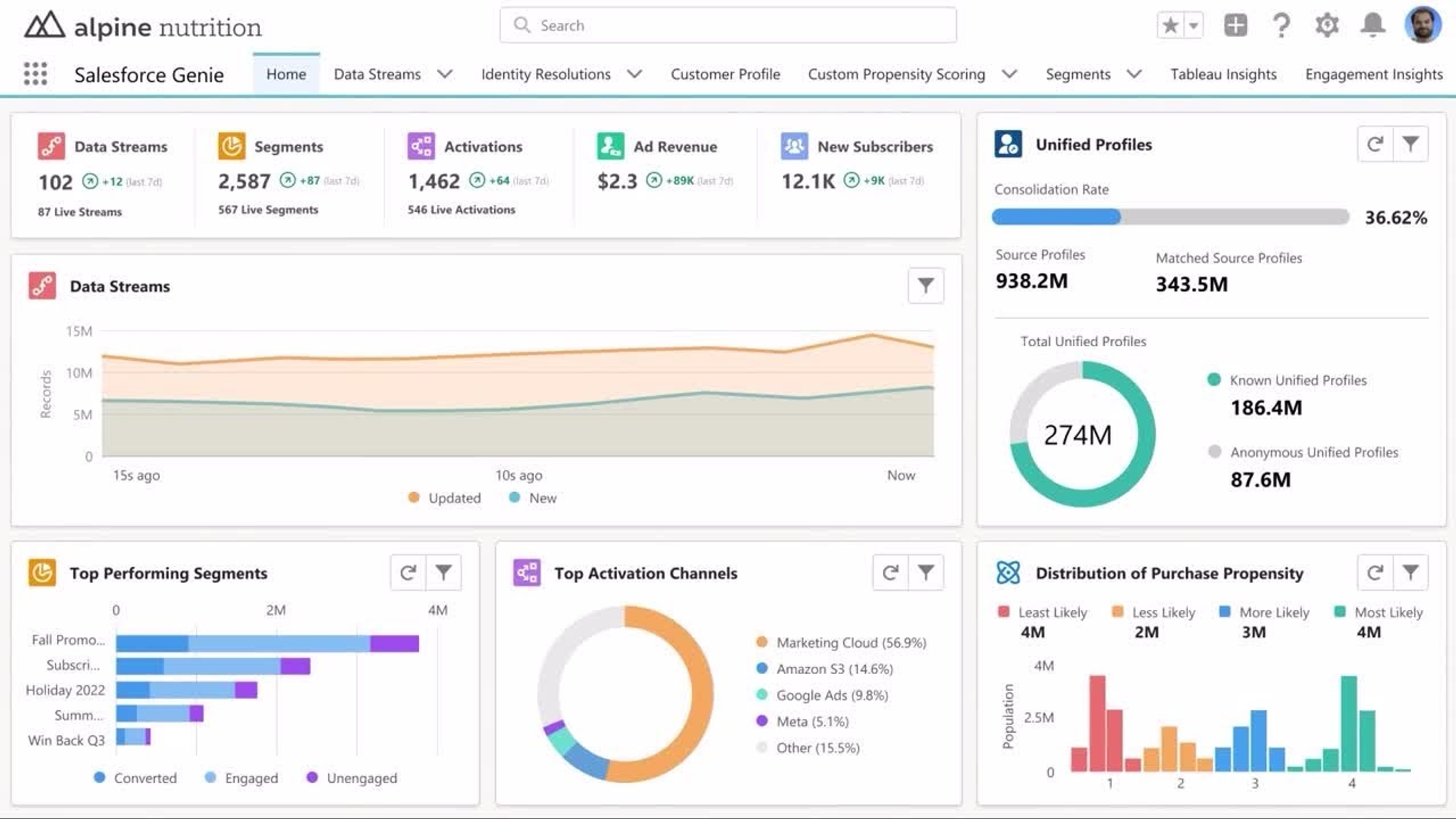Click the New Subscribers icon
1456x819 pixels.
click(796, 146)
